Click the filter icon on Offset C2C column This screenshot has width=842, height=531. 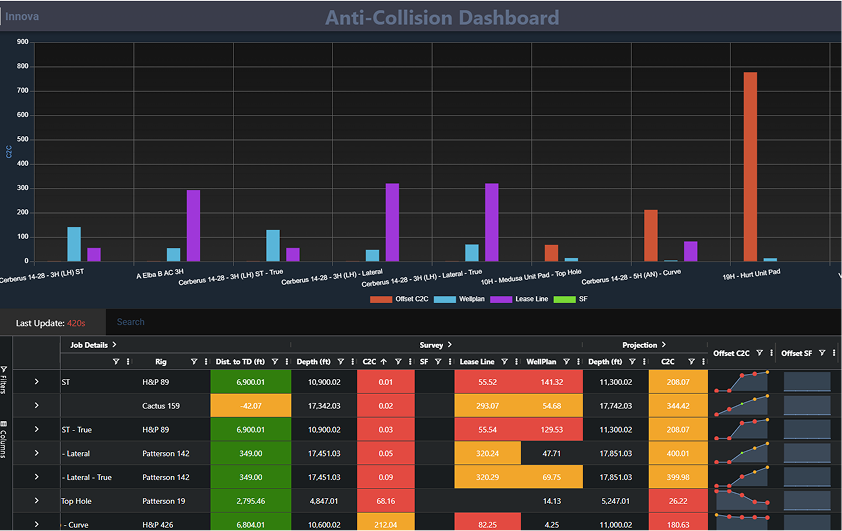pos(760,353)
